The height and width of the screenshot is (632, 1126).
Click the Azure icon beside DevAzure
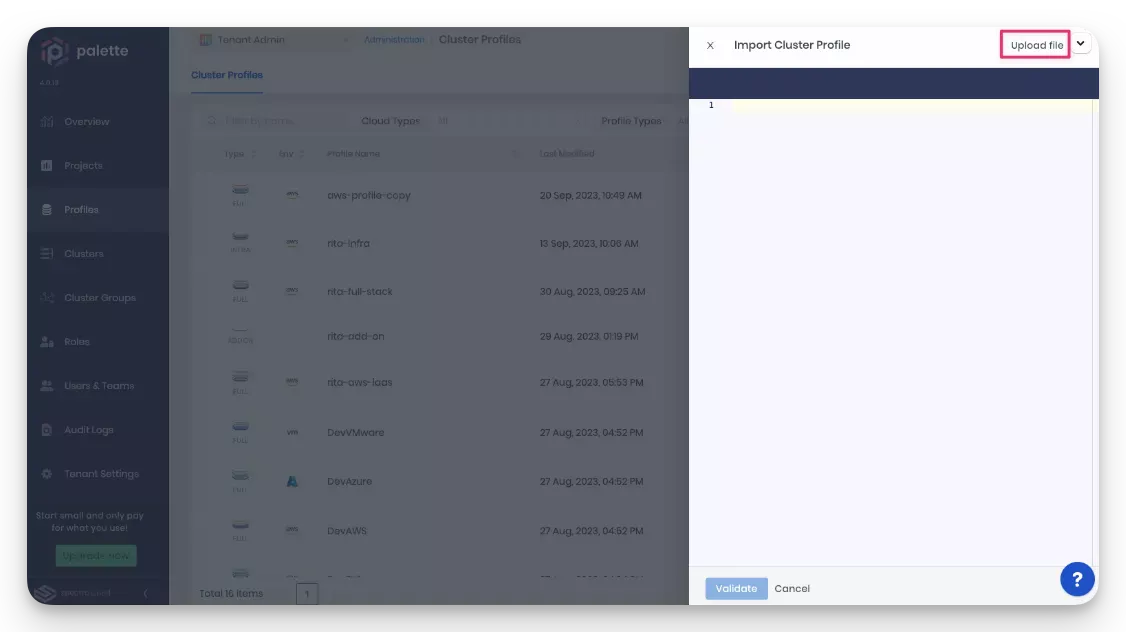[291, 481]
